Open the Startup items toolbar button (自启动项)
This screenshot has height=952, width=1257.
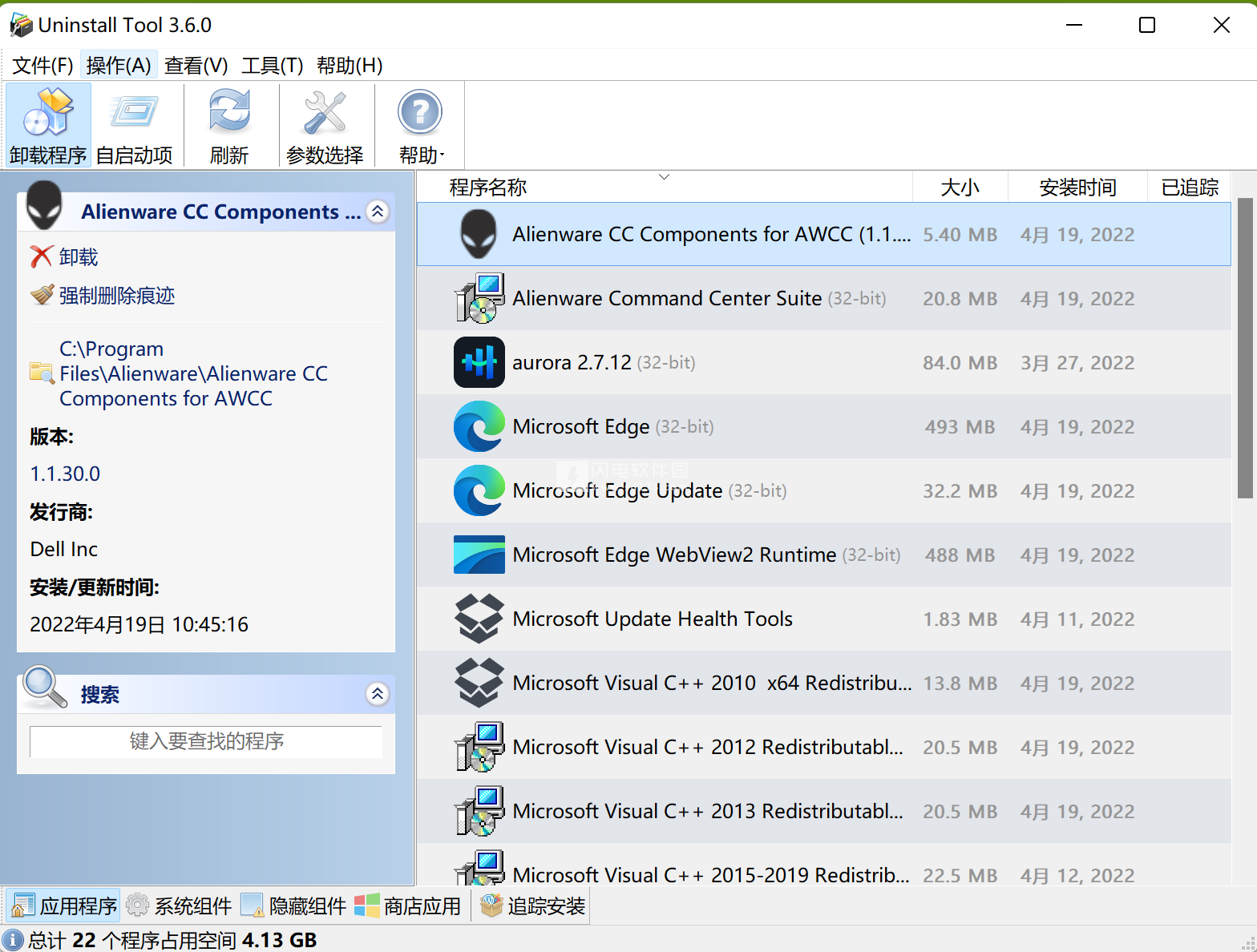pyautogui.click(x=134, y=125)
